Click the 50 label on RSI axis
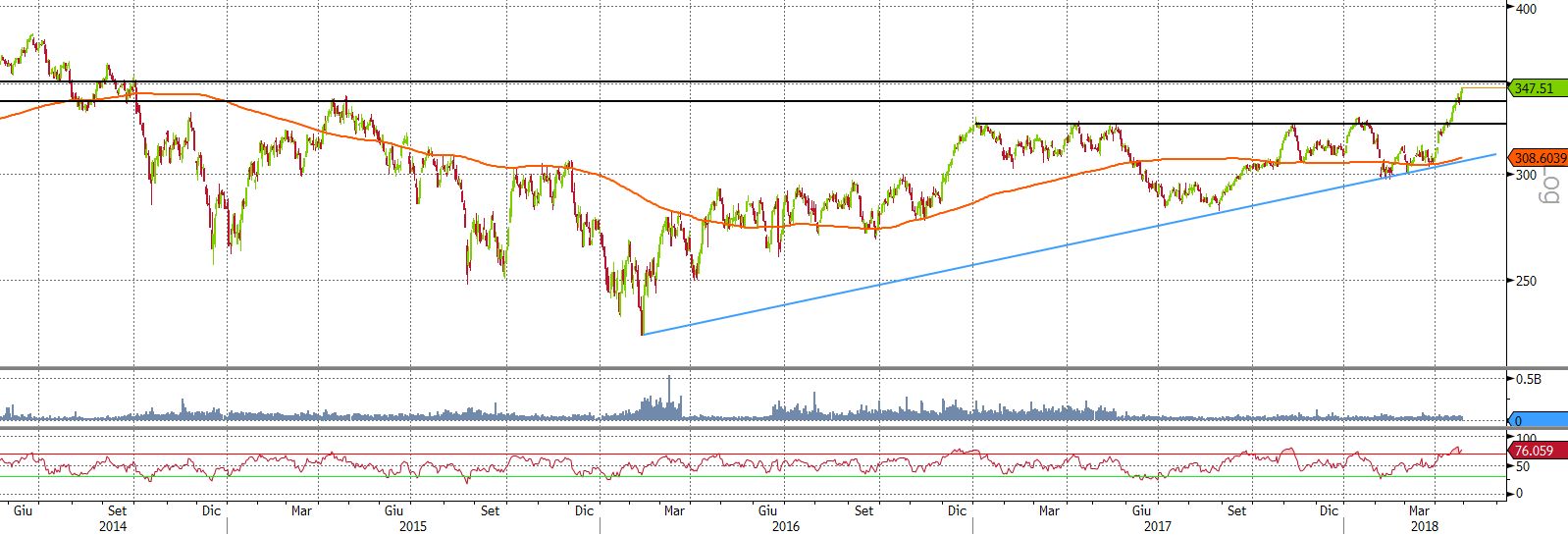 1523,466
